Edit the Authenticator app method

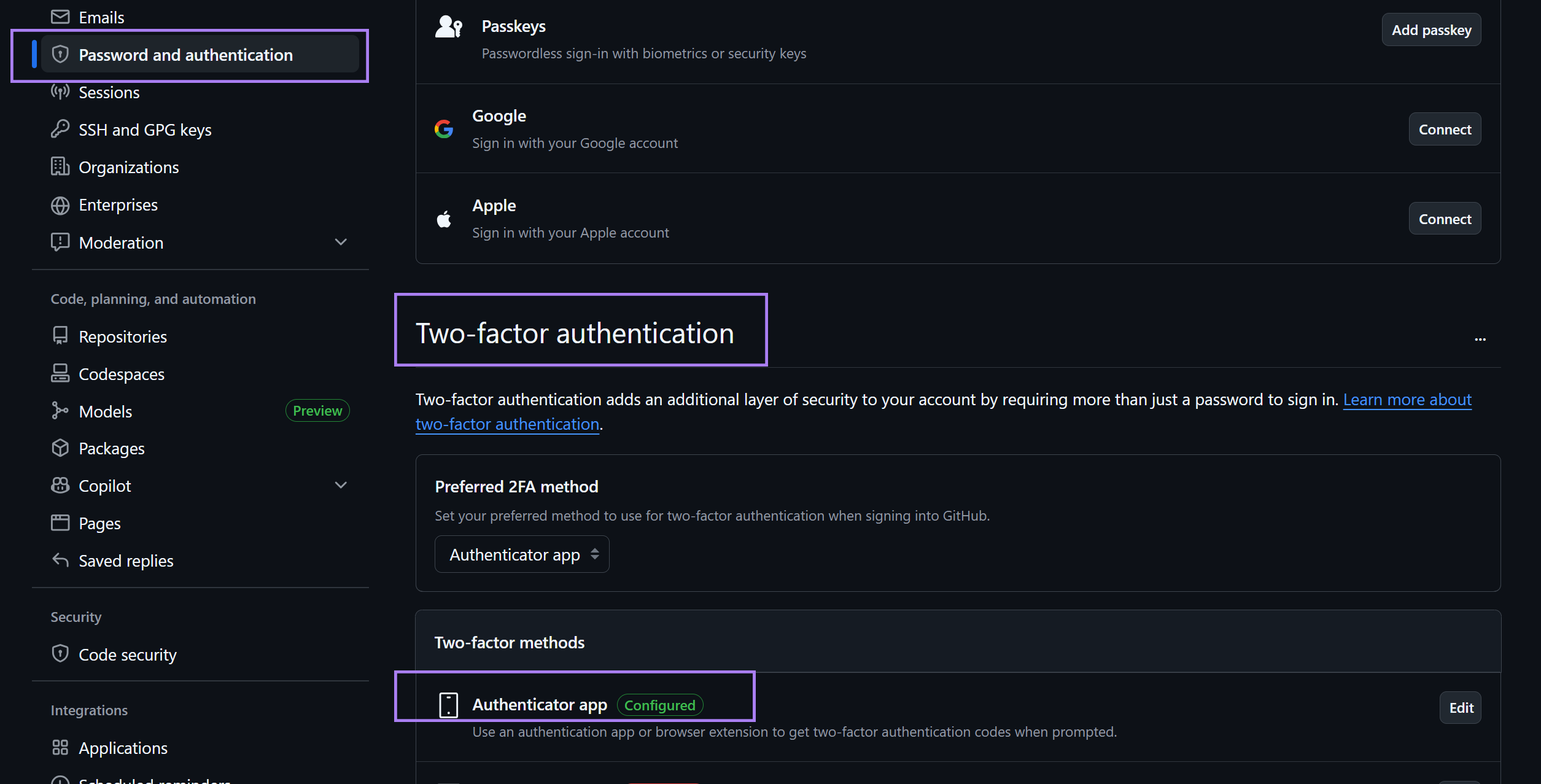click(1461, 708)
